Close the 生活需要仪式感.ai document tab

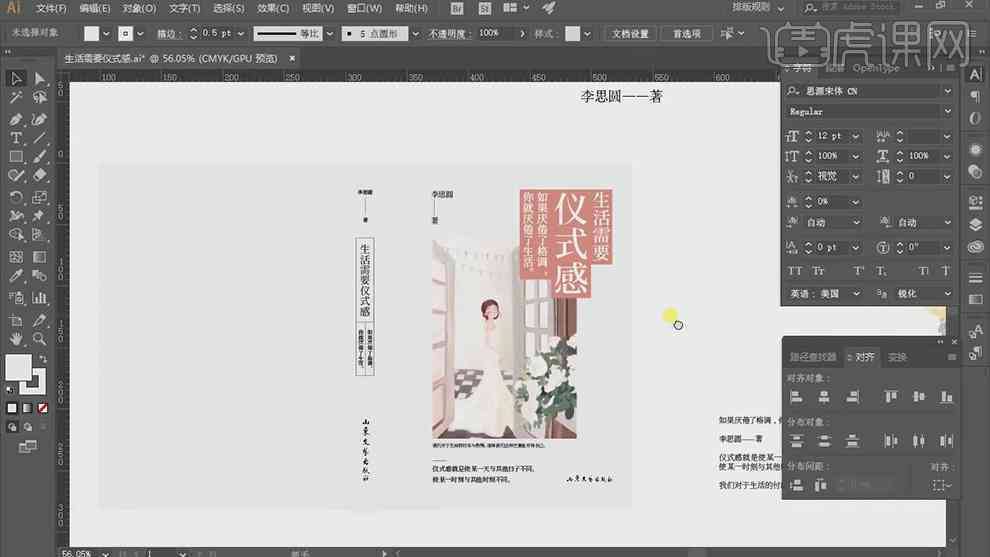292,58
